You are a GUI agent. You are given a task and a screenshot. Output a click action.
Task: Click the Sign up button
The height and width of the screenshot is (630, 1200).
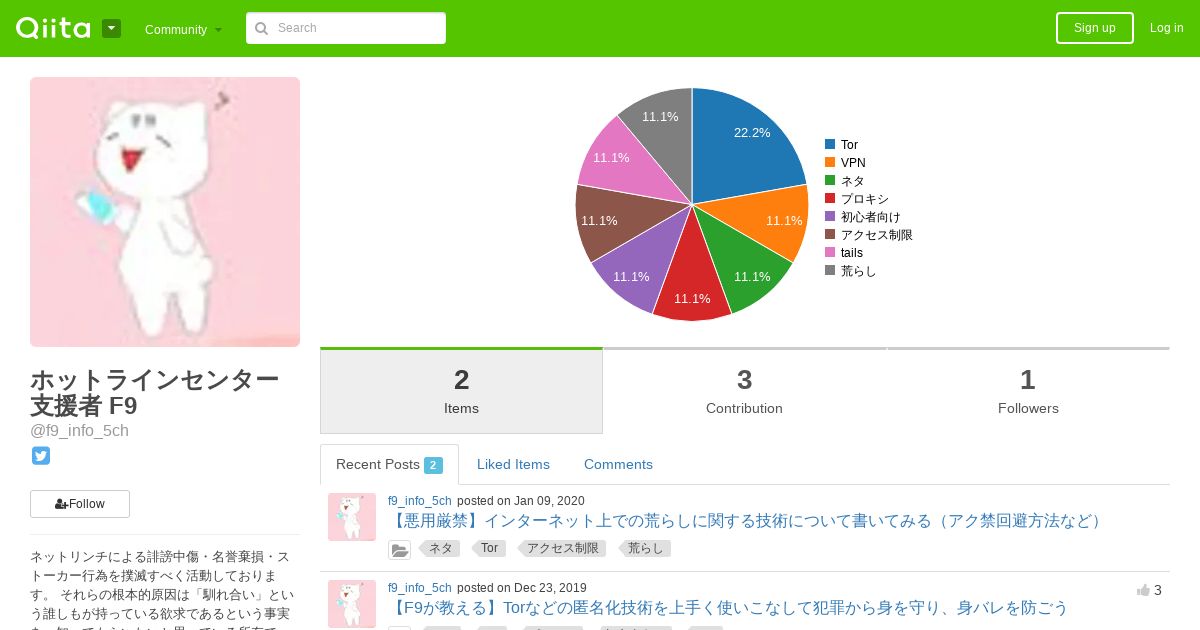[1095, 28]
